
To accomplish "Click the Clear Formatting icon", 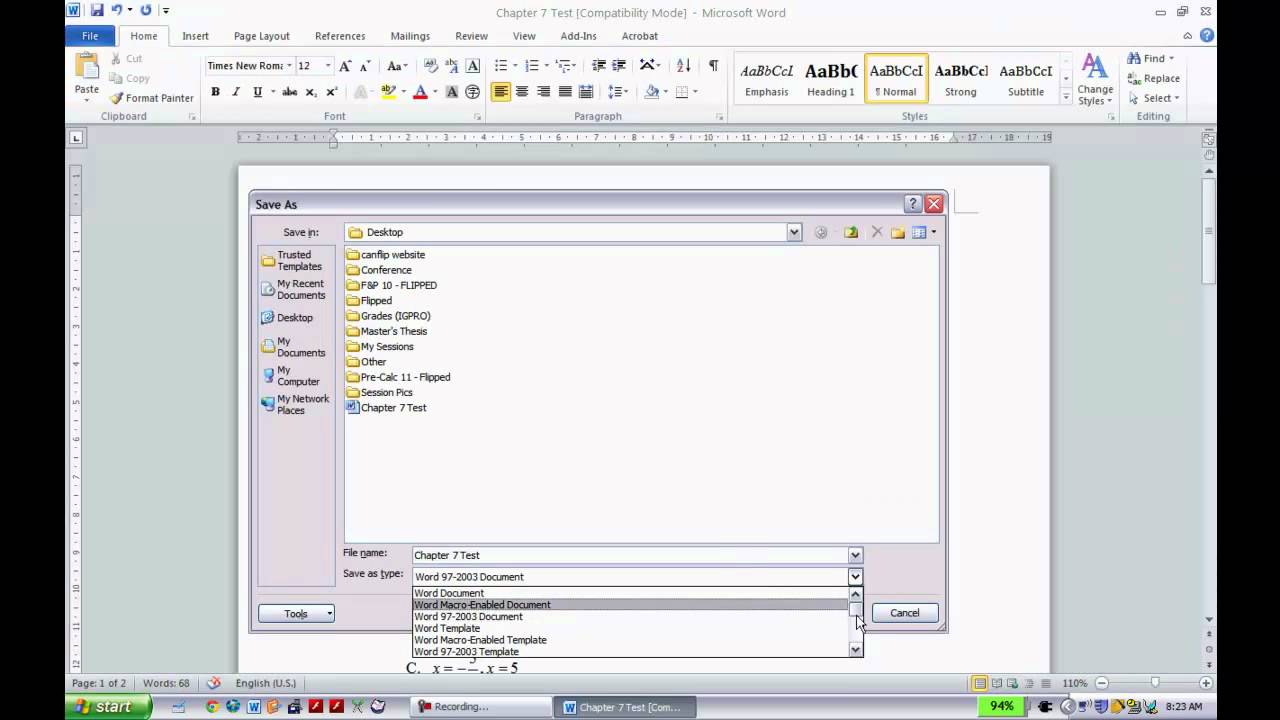I will (x=431, y=66).
